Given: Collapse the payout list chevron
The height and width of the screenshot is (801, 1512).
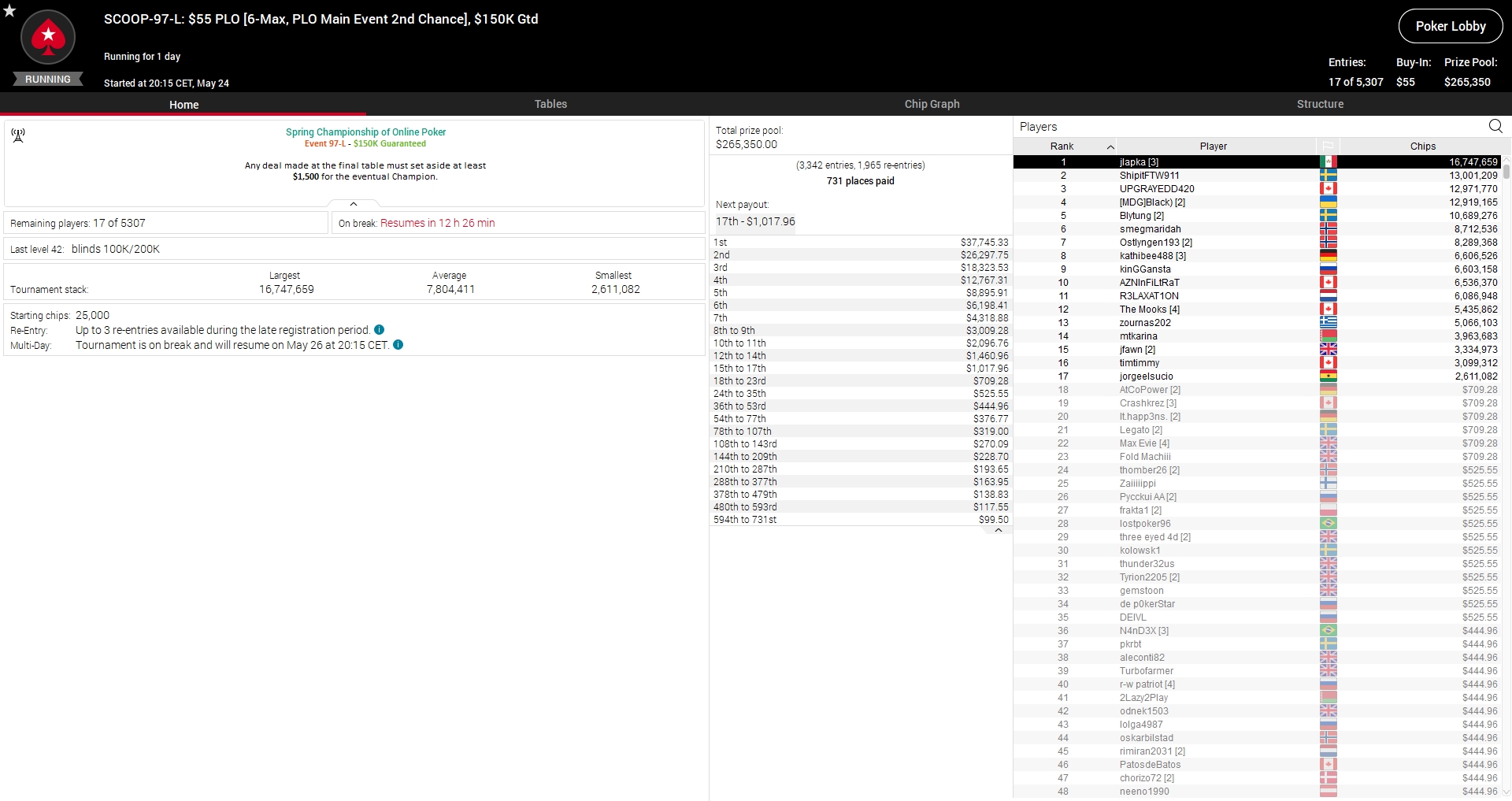Looking at the screenshot, I should 998,530.
